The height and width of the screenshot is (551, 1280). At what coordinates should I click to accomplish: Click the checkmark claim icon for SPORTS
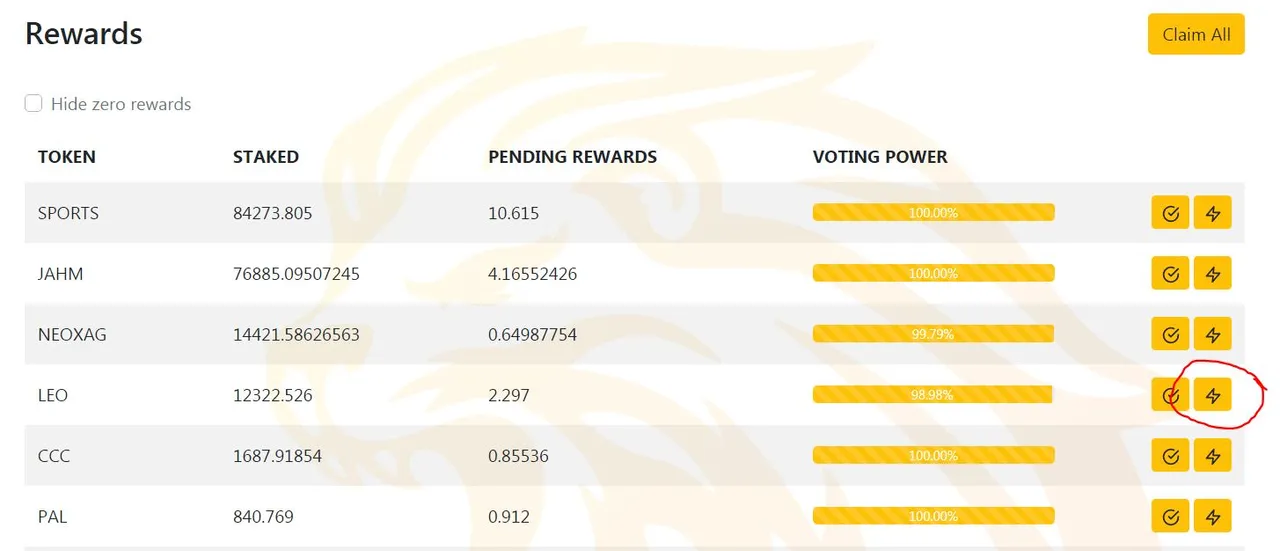1170,213
